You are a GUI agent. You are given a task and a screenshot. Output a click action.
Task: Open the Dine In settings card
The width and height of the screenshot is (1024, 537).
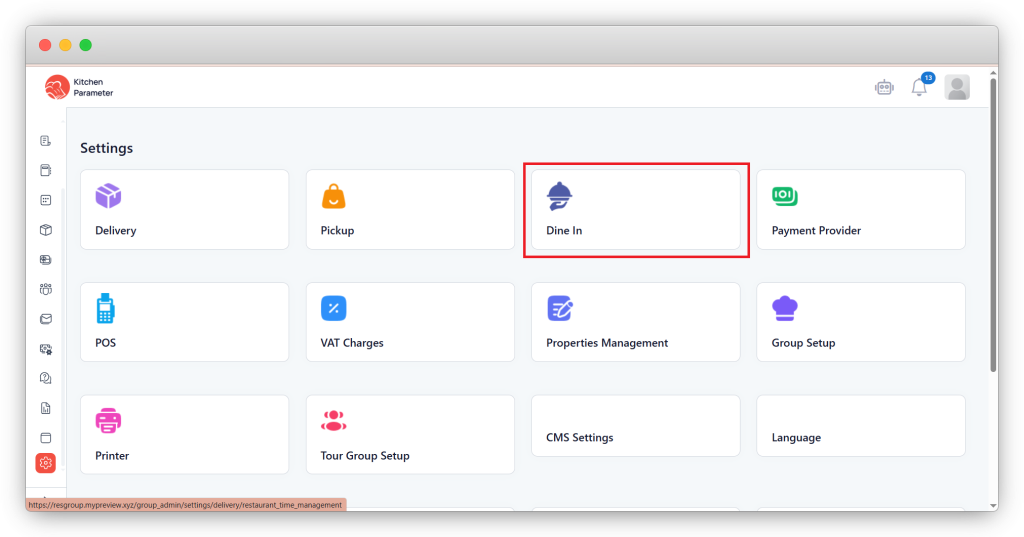[635, 210]
